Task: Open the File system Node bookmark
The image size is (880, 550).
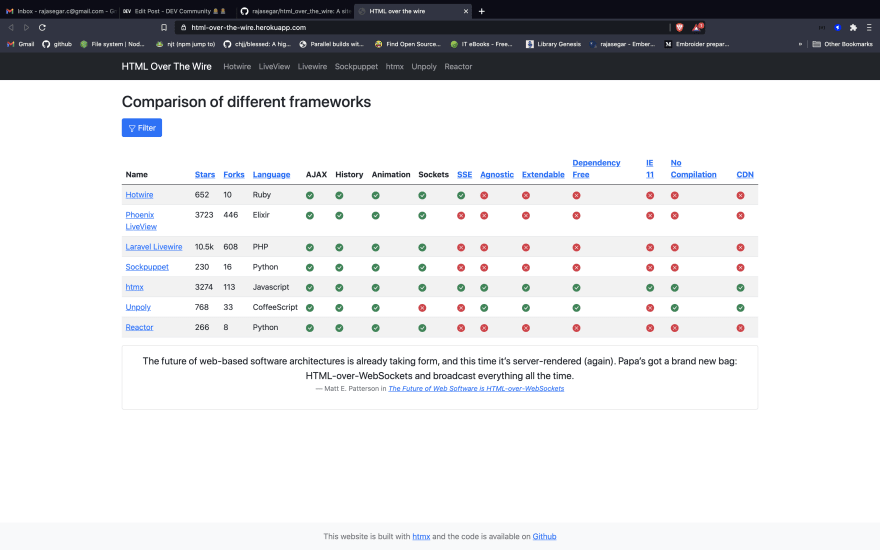Action: pos(112,44)
